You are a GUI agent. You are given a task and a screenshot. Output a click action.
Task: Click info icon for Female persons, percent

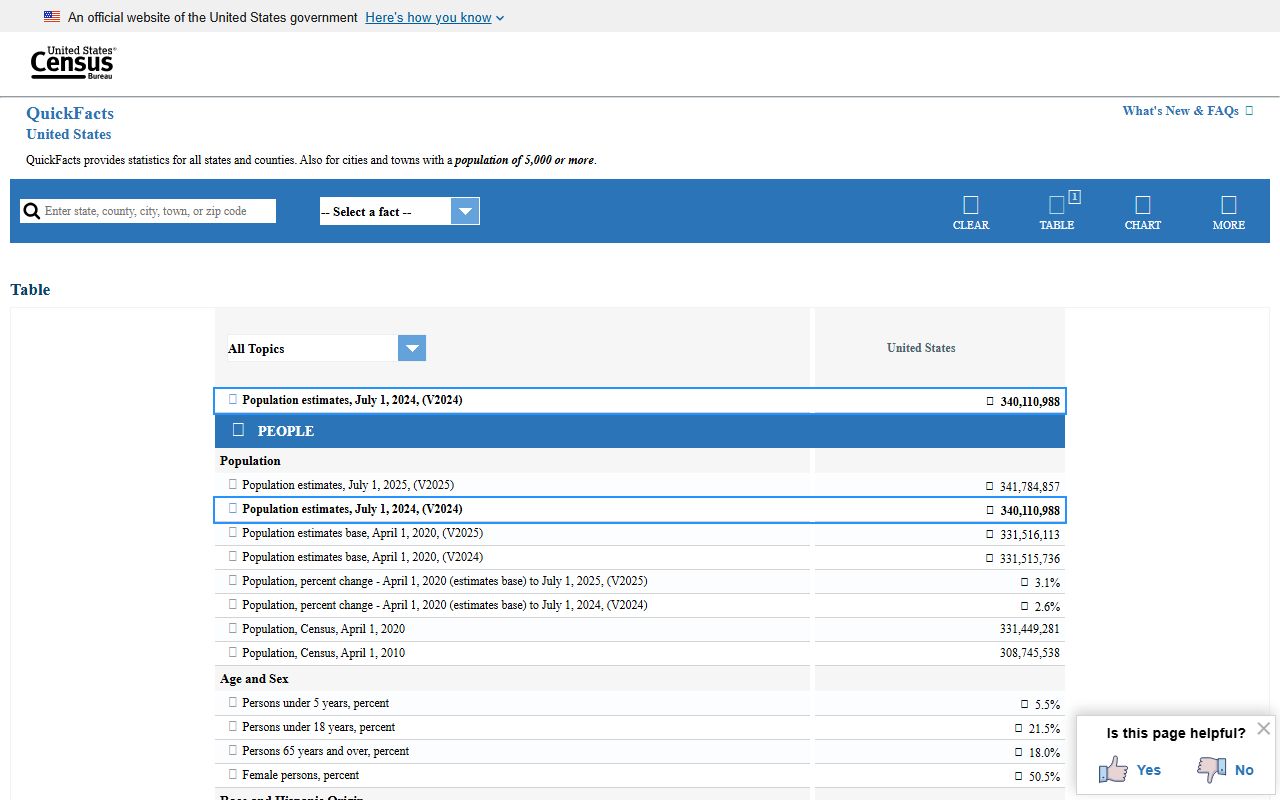click(x=233, y=774)
